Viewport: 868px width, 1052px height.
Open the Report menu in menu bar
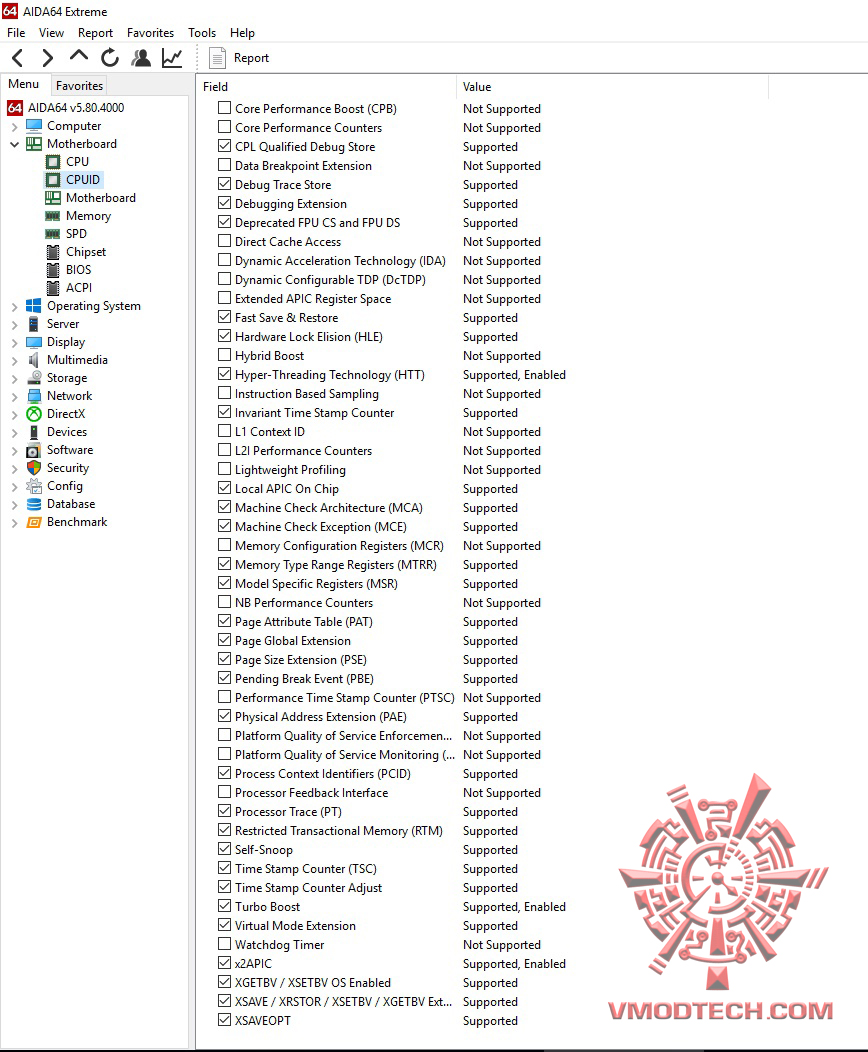95,33
